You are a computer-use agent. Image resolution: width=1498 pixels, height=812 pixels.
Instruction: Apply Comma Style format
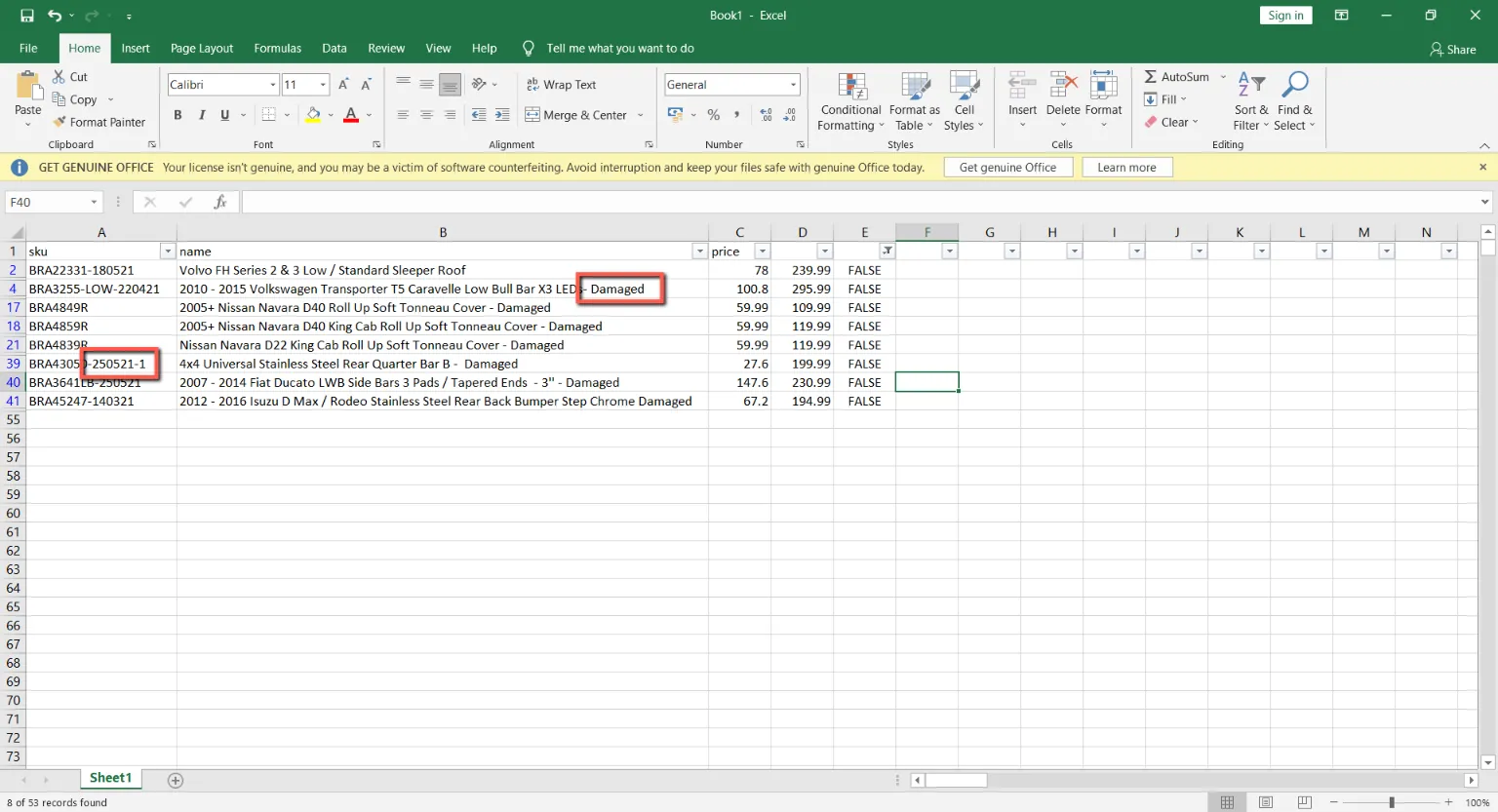click(736, 115)
